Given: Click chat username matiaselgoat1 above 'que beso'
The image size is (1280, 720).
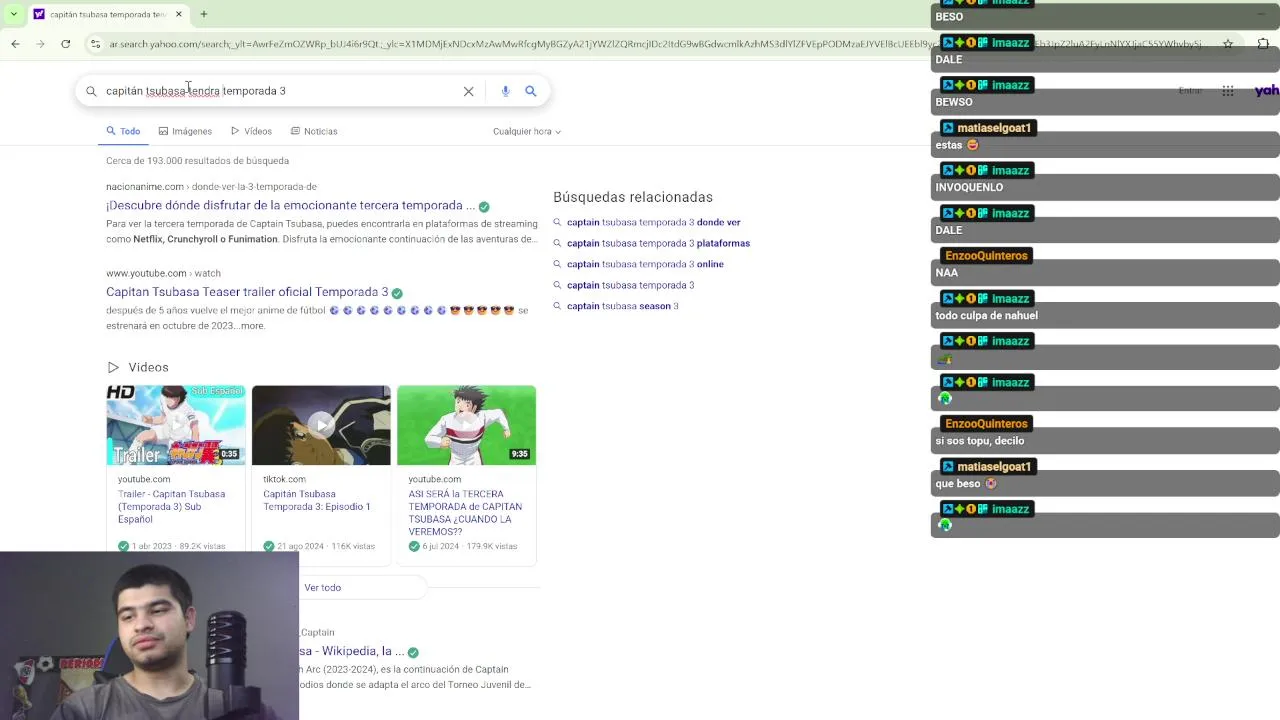Looking at the screenshot, I should coord(994,467).
